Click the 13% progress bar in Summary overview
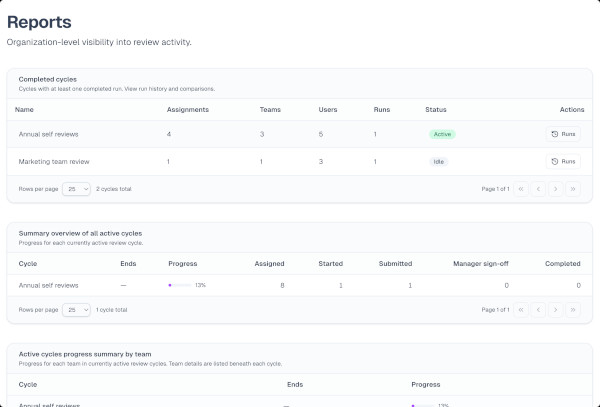600x407 pixels. 180,285
